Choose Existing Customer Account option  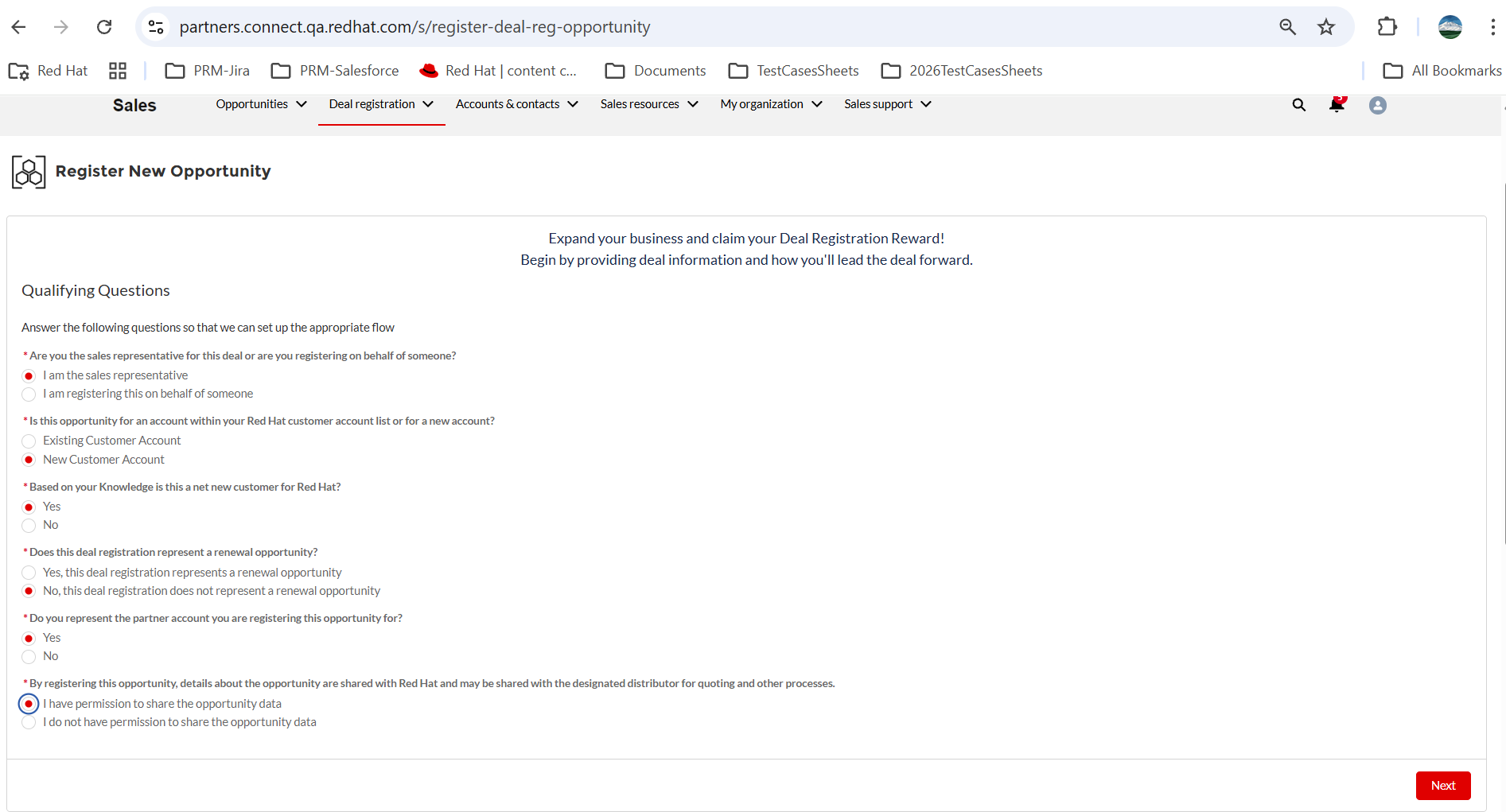tap(29, 441)
